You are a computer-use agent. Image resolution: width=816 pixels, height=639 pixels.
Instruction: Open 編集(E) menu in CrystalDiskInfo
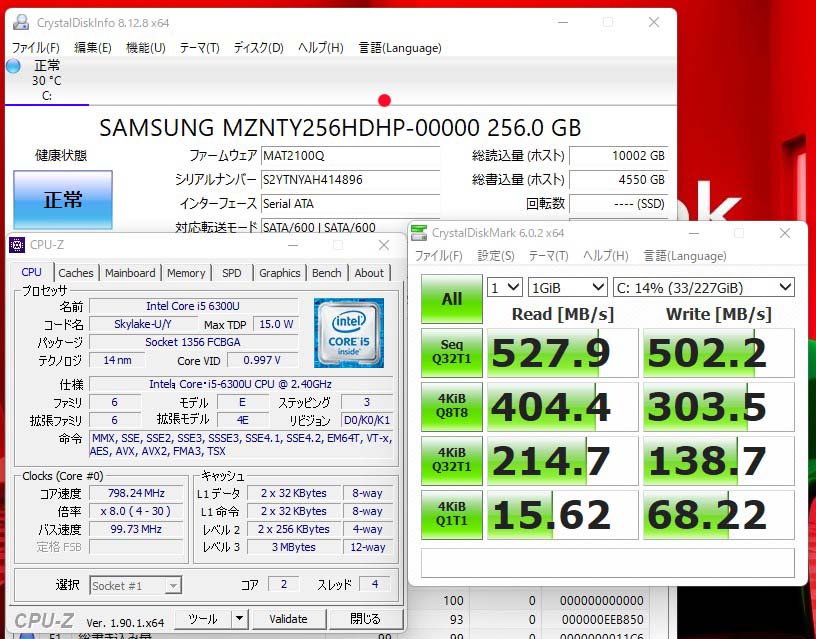[x=93, y=48]
